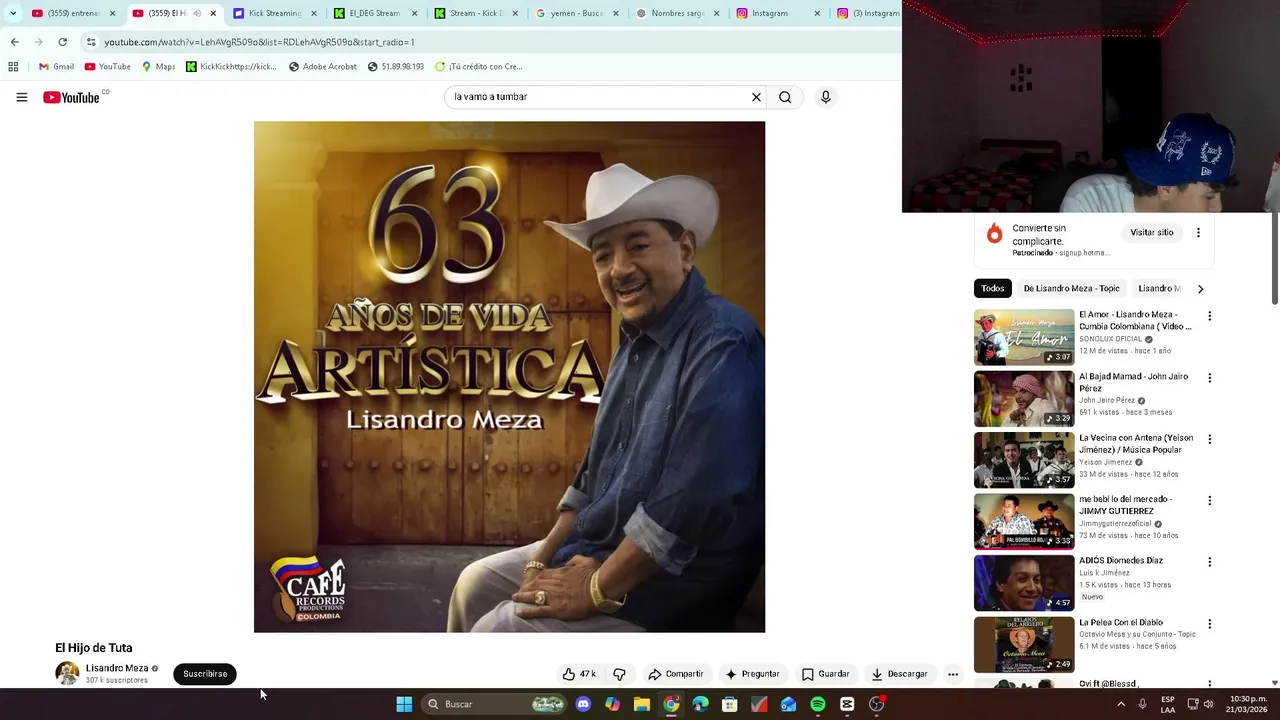The height and width of the screenshot is (720, 1280).
Task: Clear the search box text
Action: 756,97
